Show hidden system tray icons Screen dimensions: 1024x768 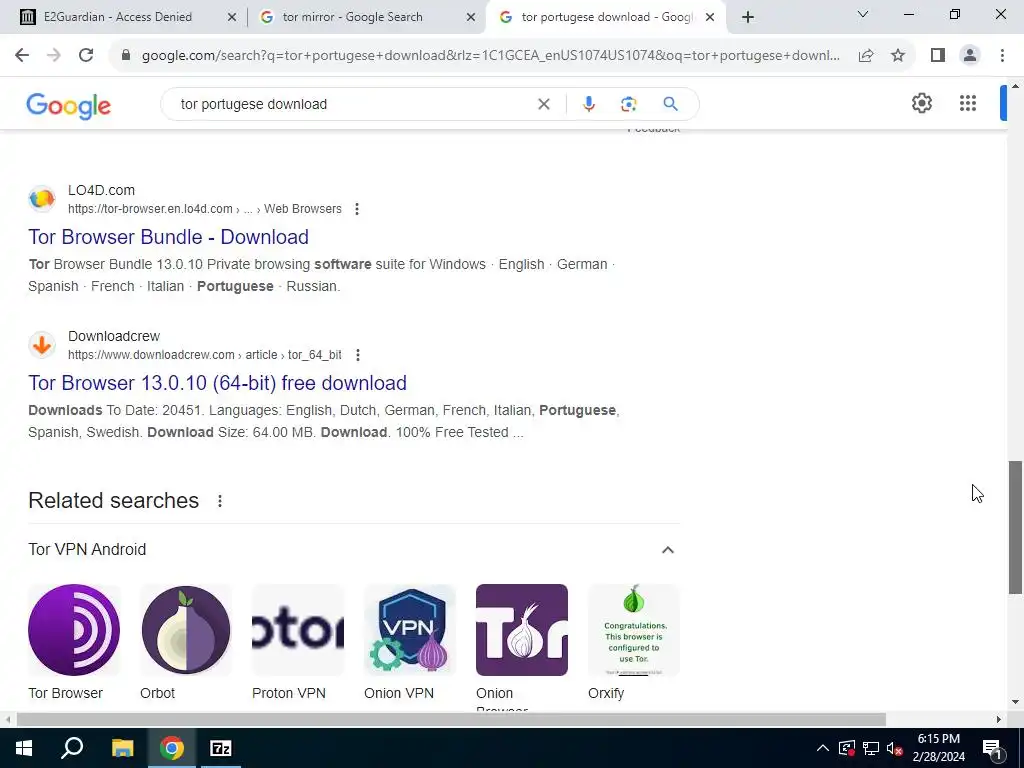click(x=823, y=748)
